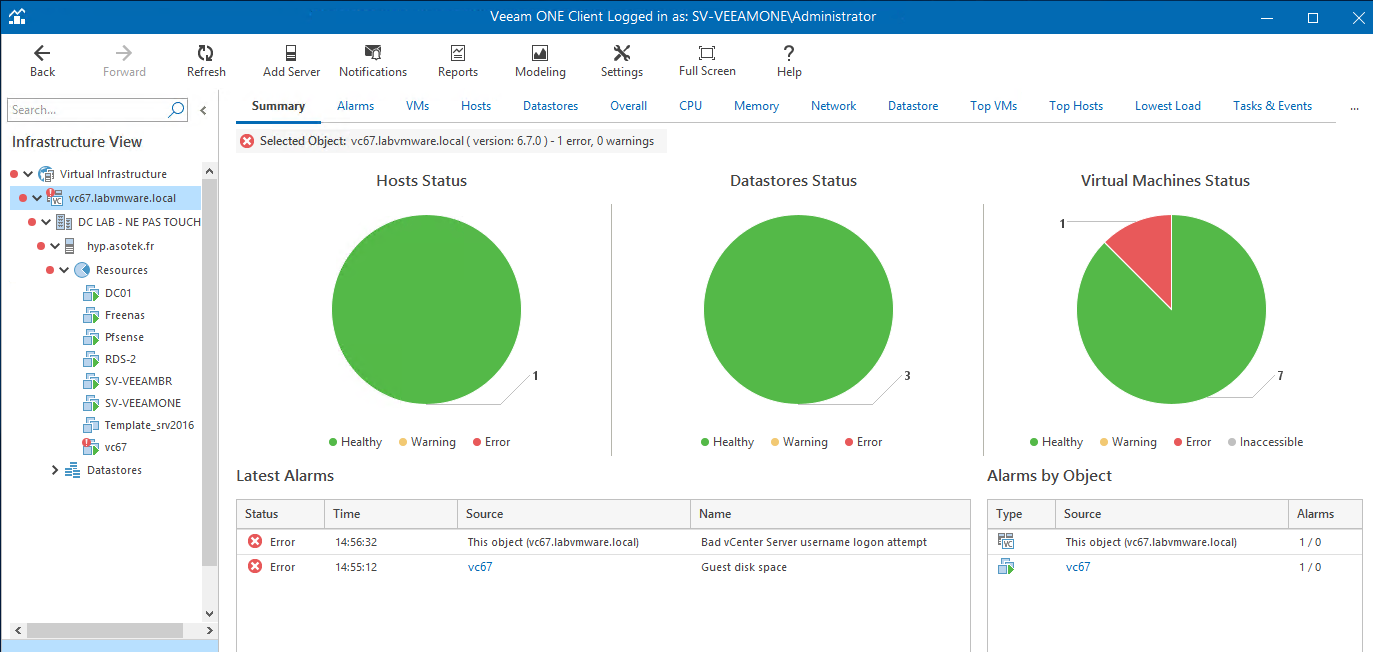Click the Resources pool icon
The image size is (1373, 652).
pos(82,270)
